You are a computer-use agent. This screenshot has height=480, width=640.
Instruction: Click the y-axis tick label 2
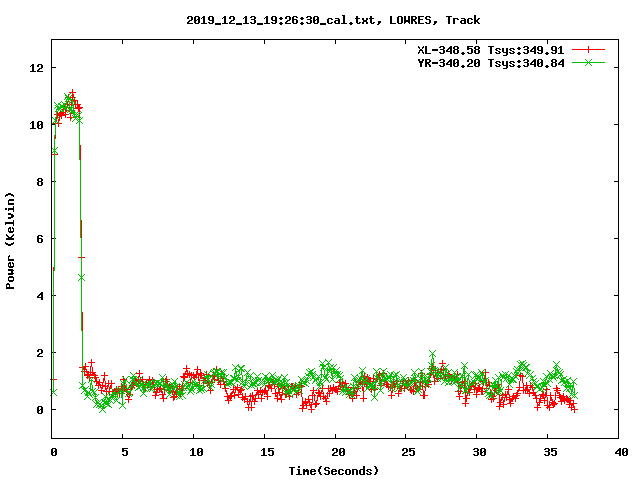(40, 353)
